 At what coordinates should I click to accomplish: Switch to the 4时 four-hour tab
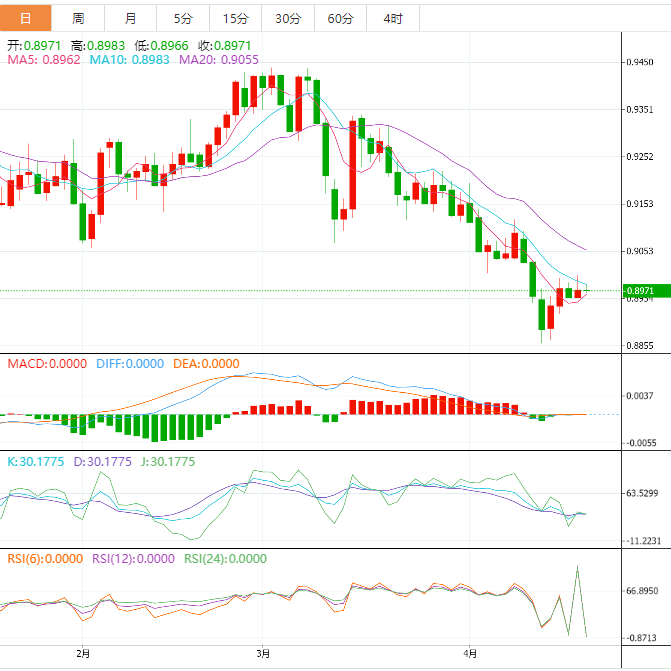pos(393,18)
